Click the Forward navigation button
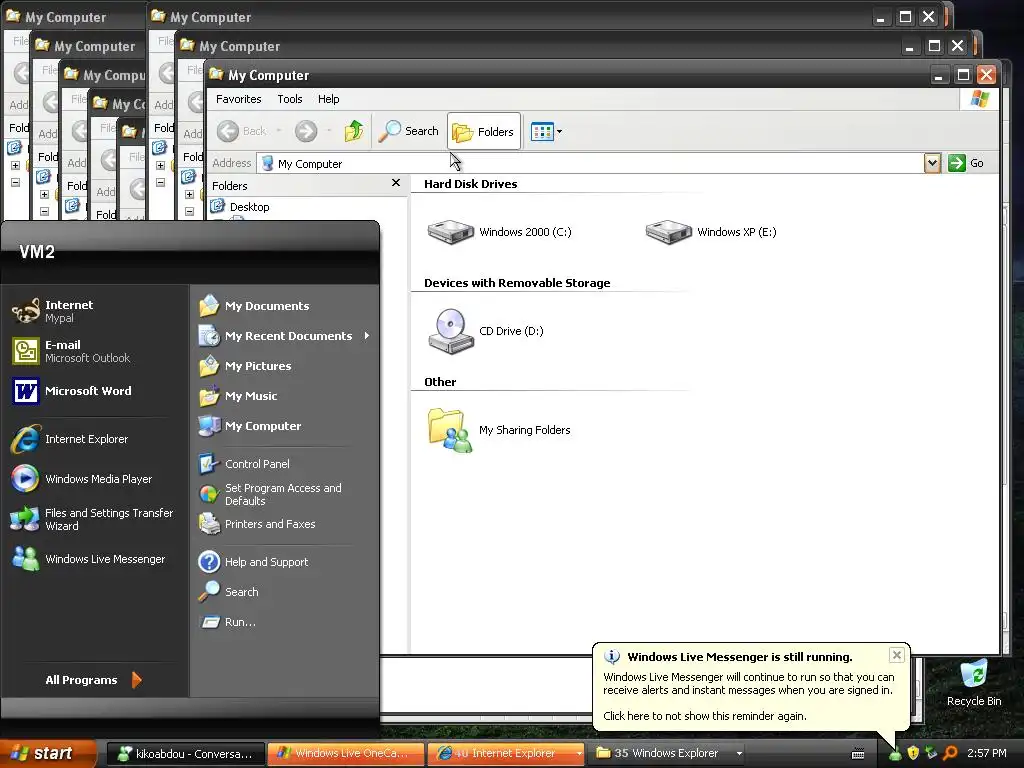This screenshot has width=1024, height=768. click(x=306, y=131)
